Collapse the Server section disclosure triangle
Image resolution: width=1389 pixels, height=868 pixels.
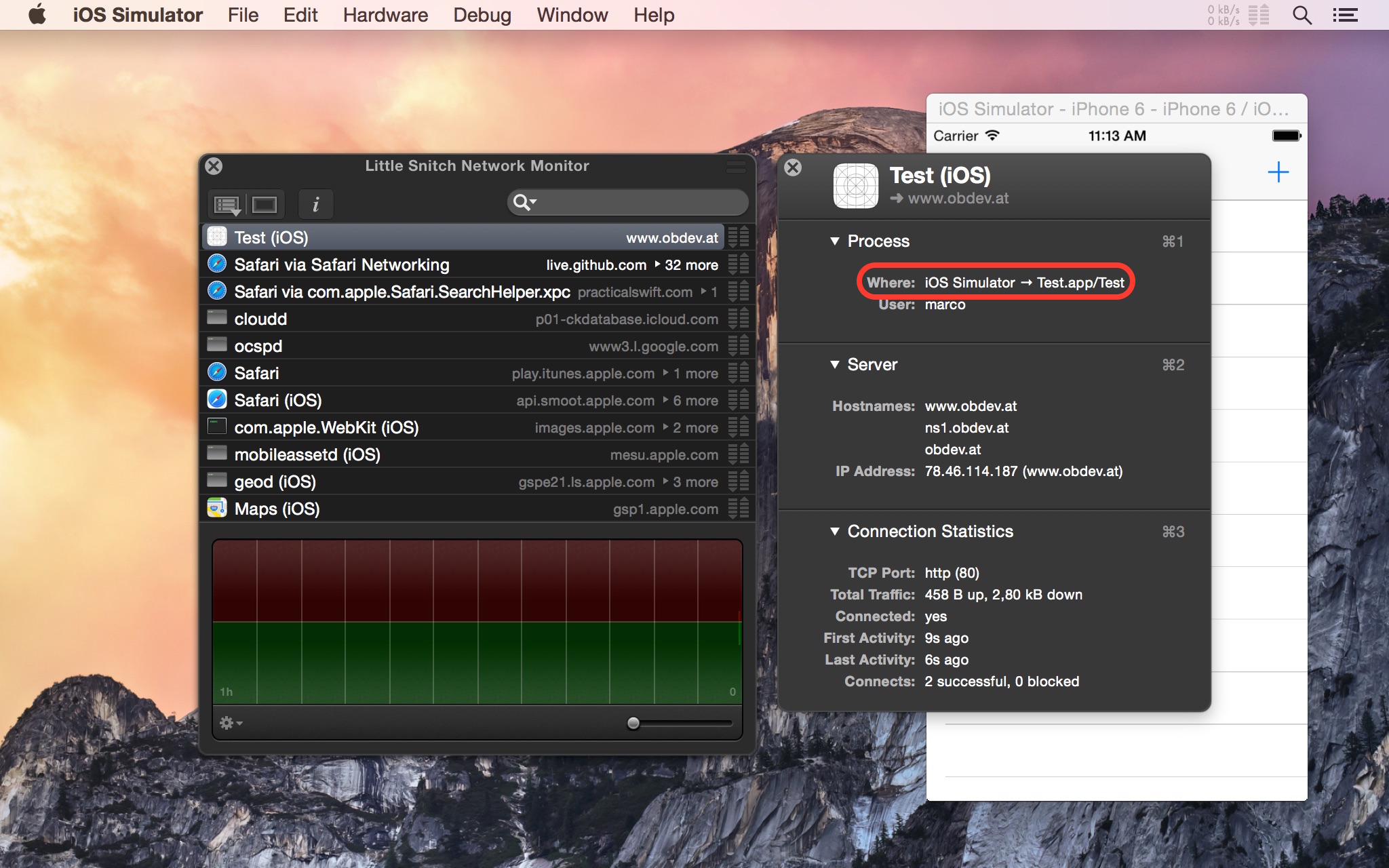tap(835, 365)
